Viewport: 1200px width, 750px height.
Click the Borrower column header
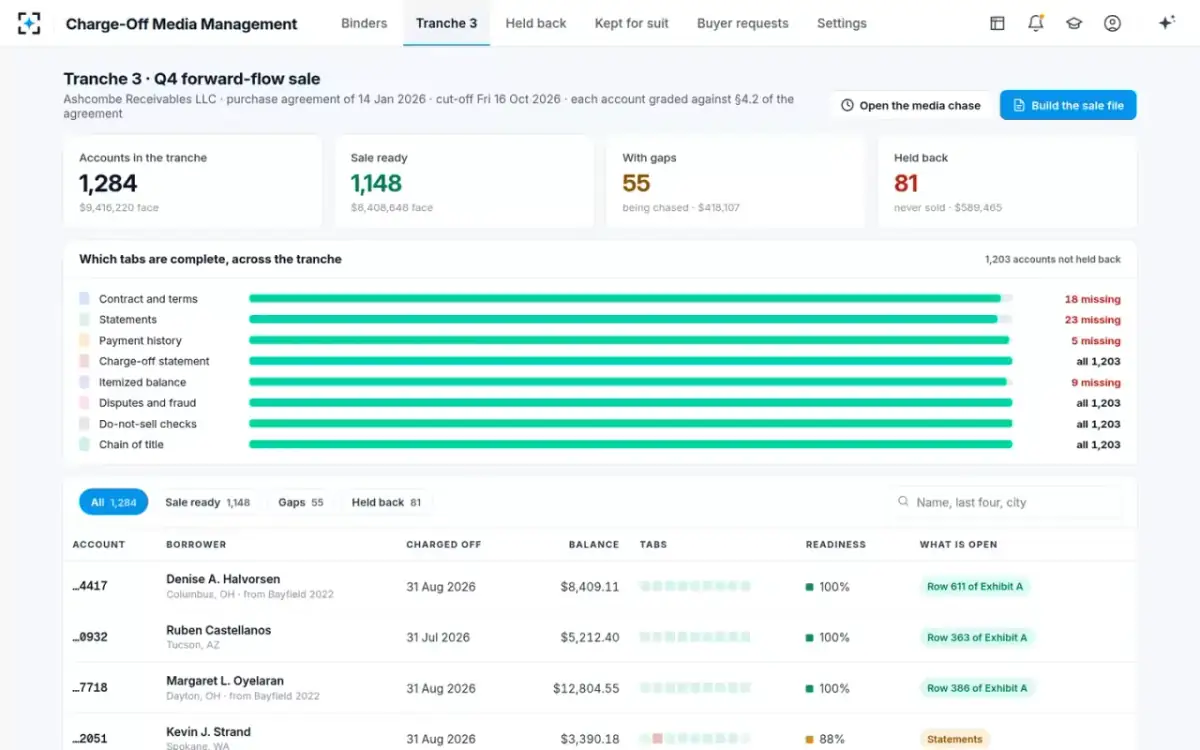tap(196, 545)
